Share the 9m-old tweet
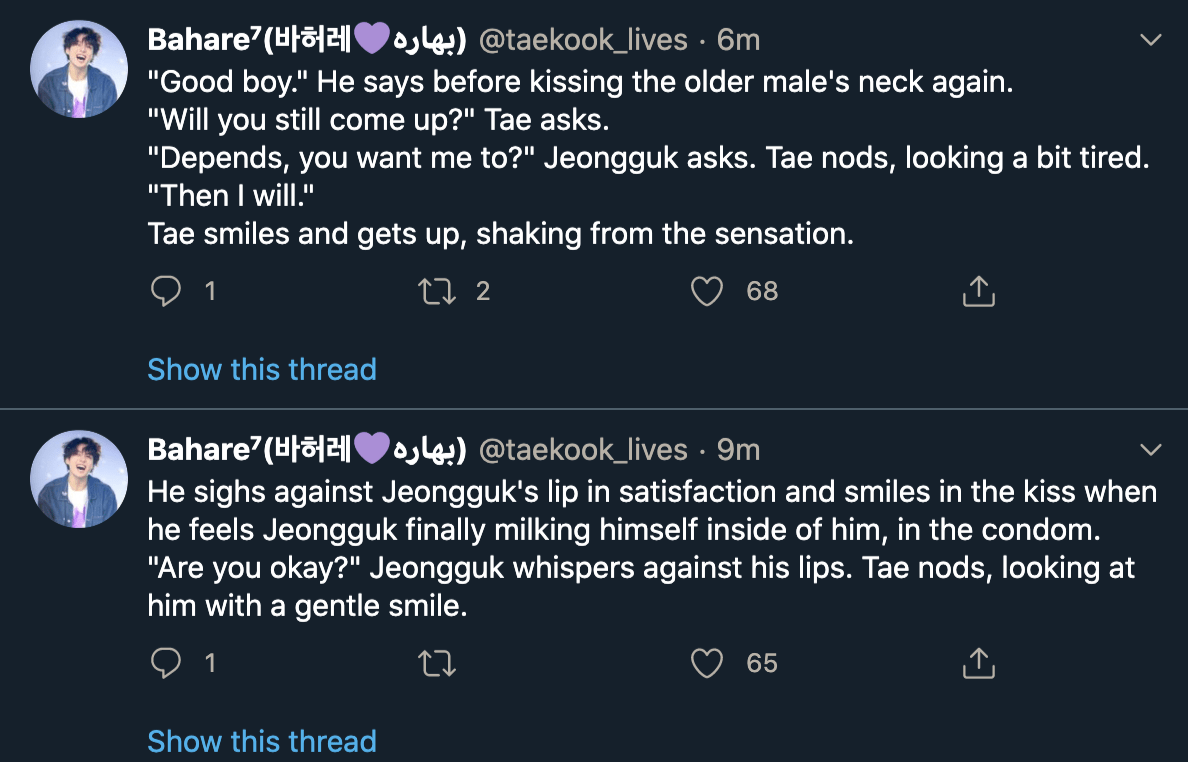This screenshot has height=762, width=1188. pyautogui.click(x=978, y=663)
